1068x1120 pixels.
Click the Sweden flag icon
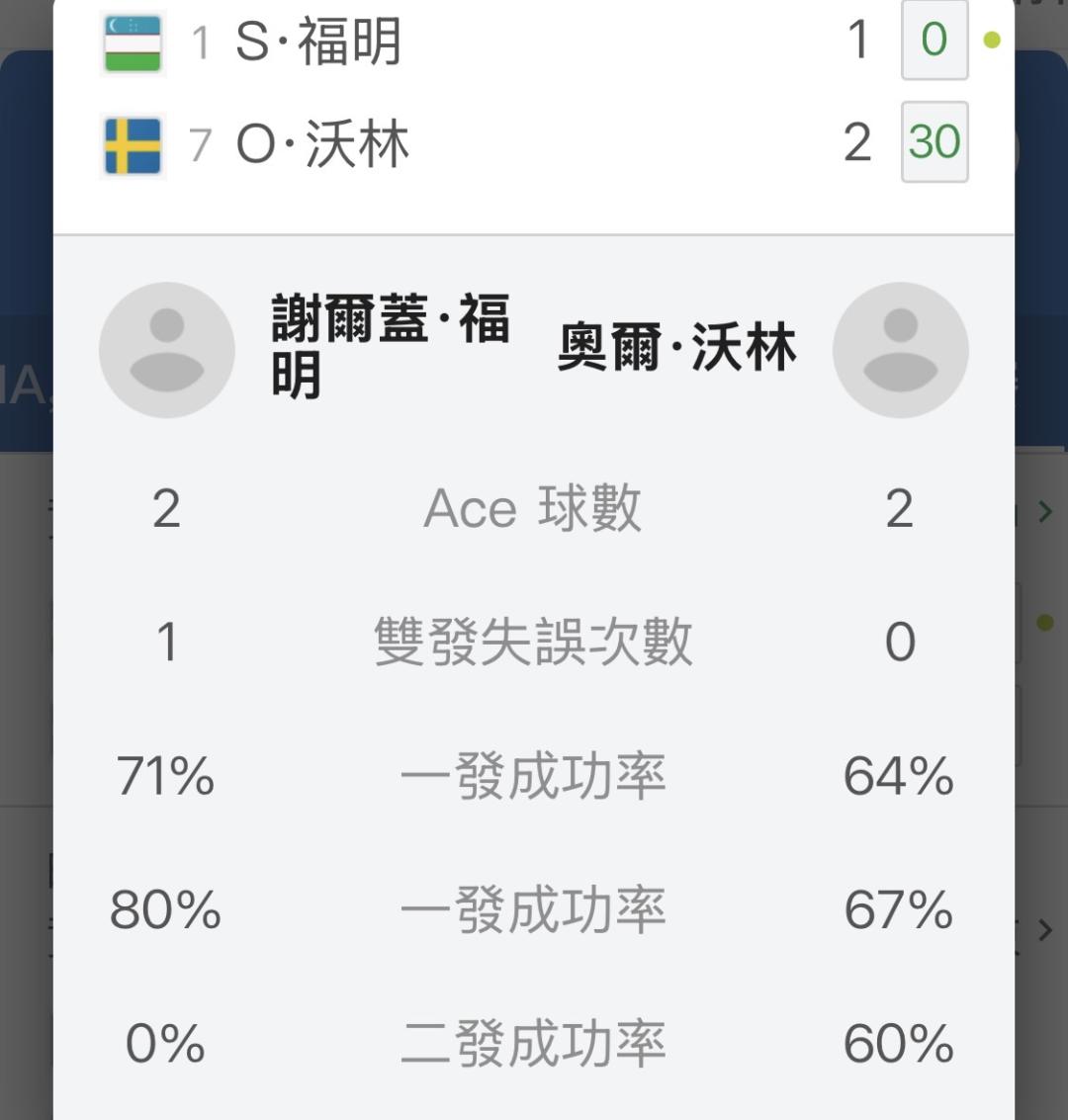[133, 145]
